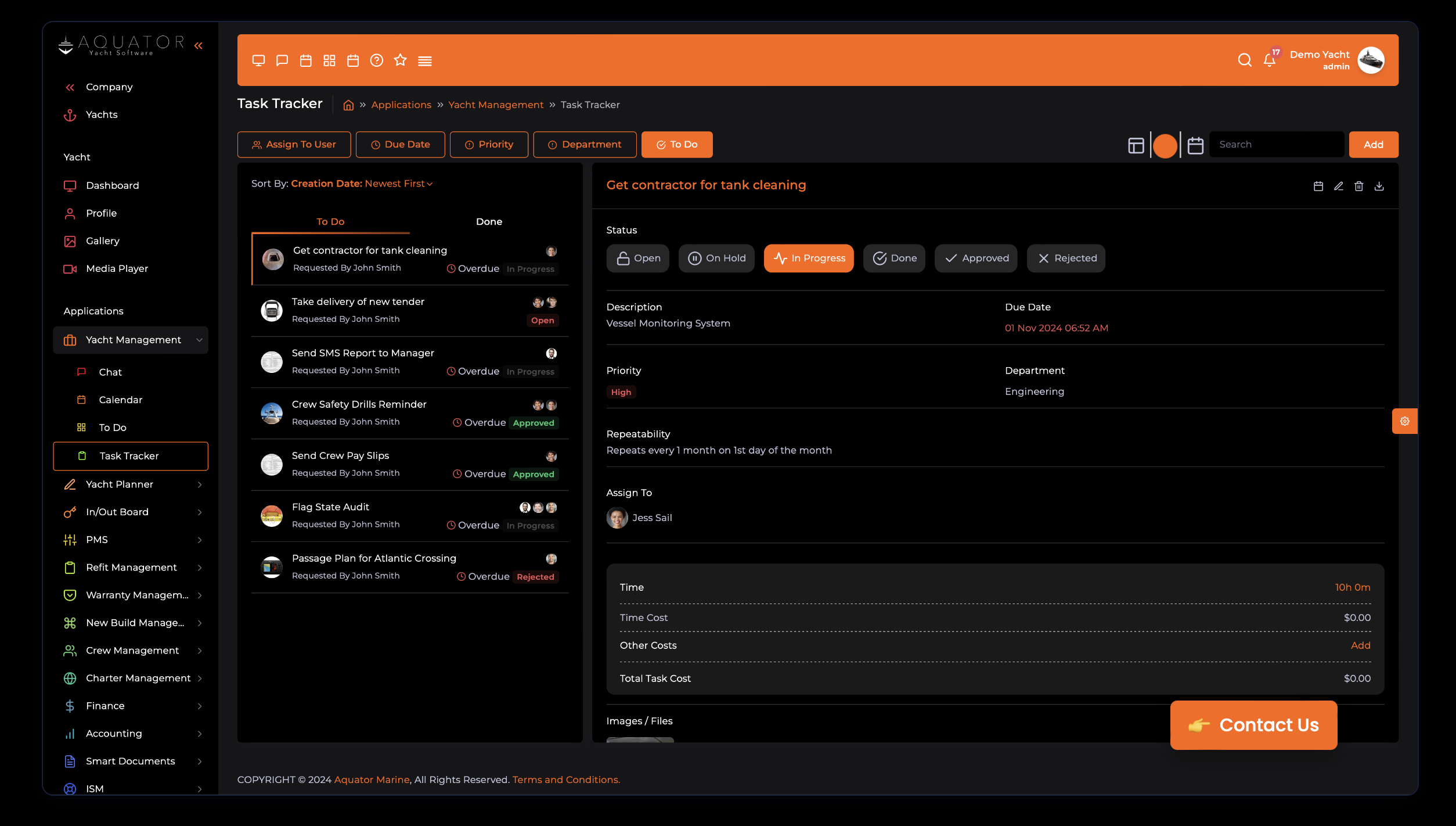This screenshot has height=826, width=1456.
Task: Click the favorites star icon
Action: click(400, 60)
